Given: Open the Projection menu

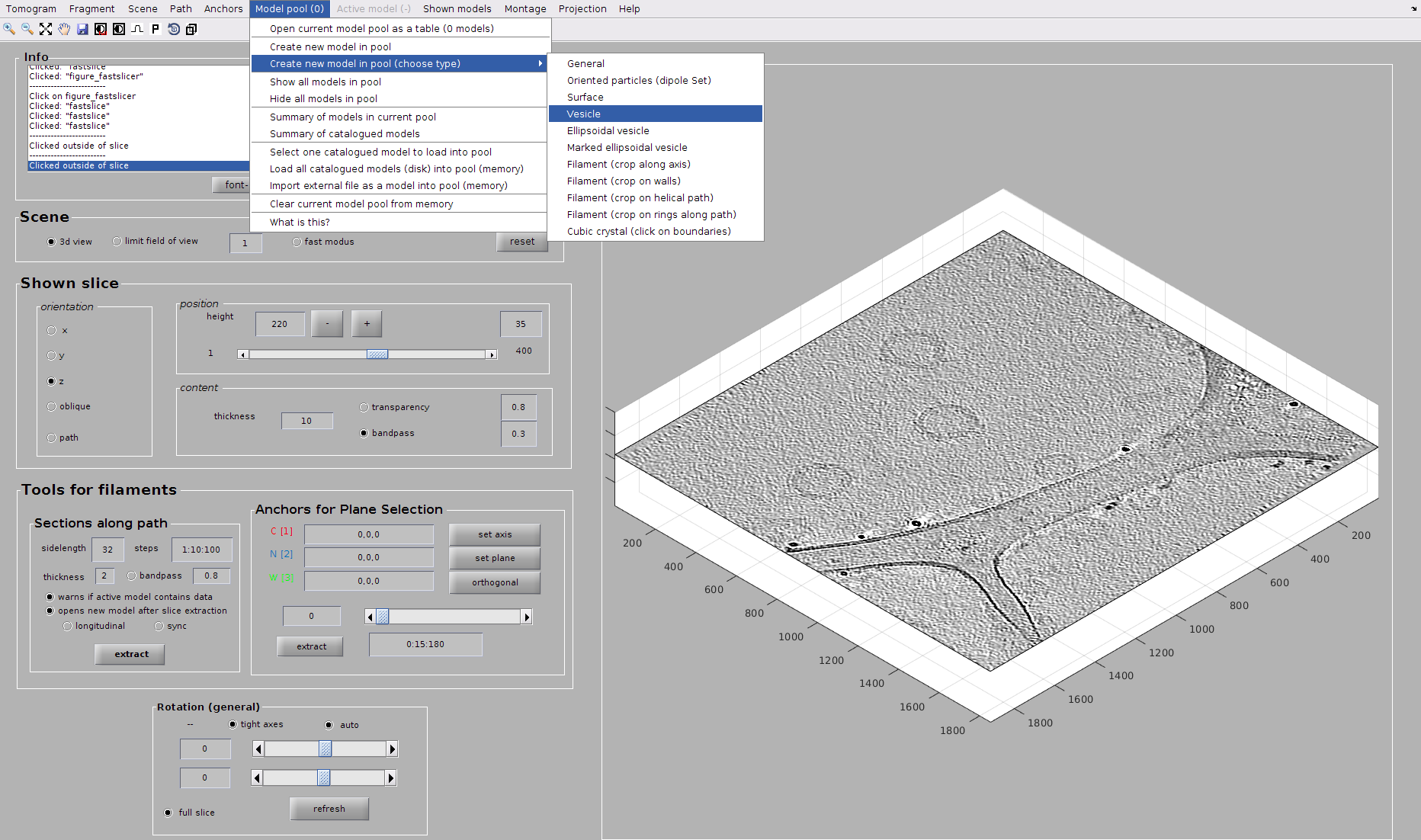Looking at the screenshot, I should coord(582,8).
